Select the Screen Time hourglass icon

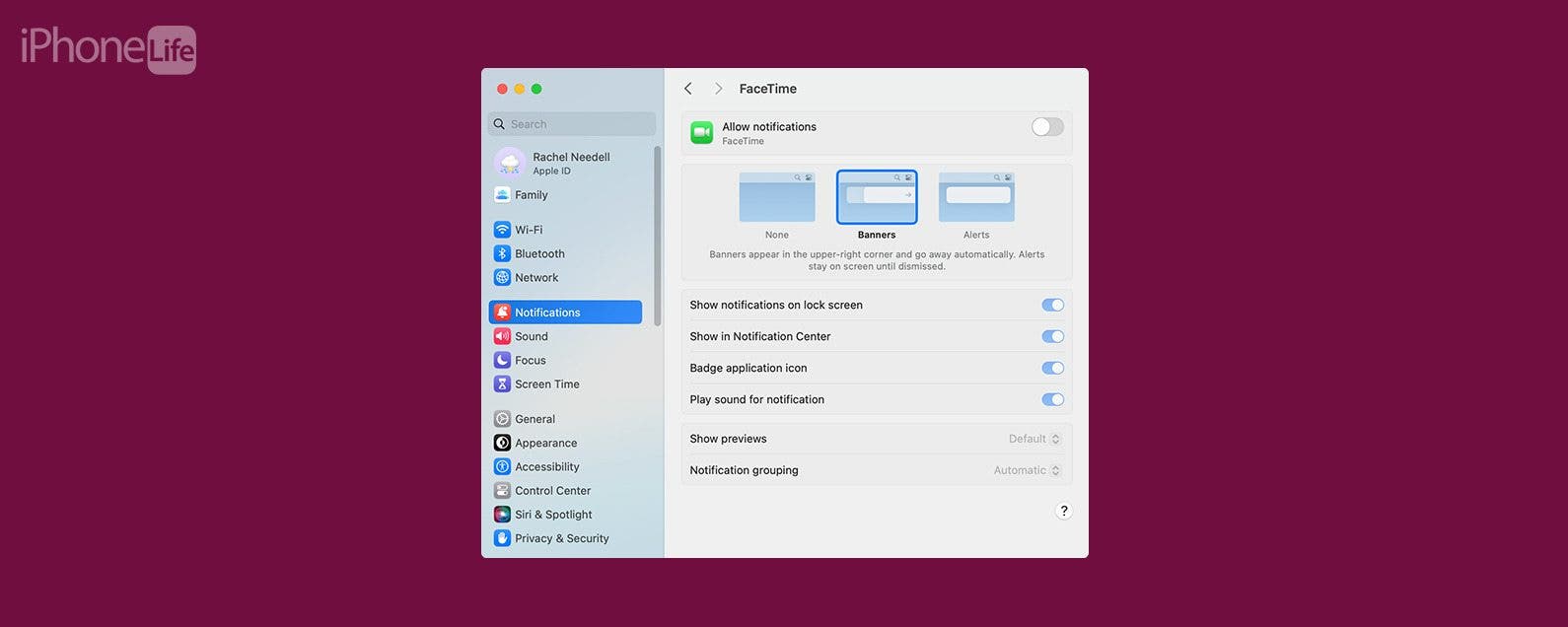(x=502, y=384)
